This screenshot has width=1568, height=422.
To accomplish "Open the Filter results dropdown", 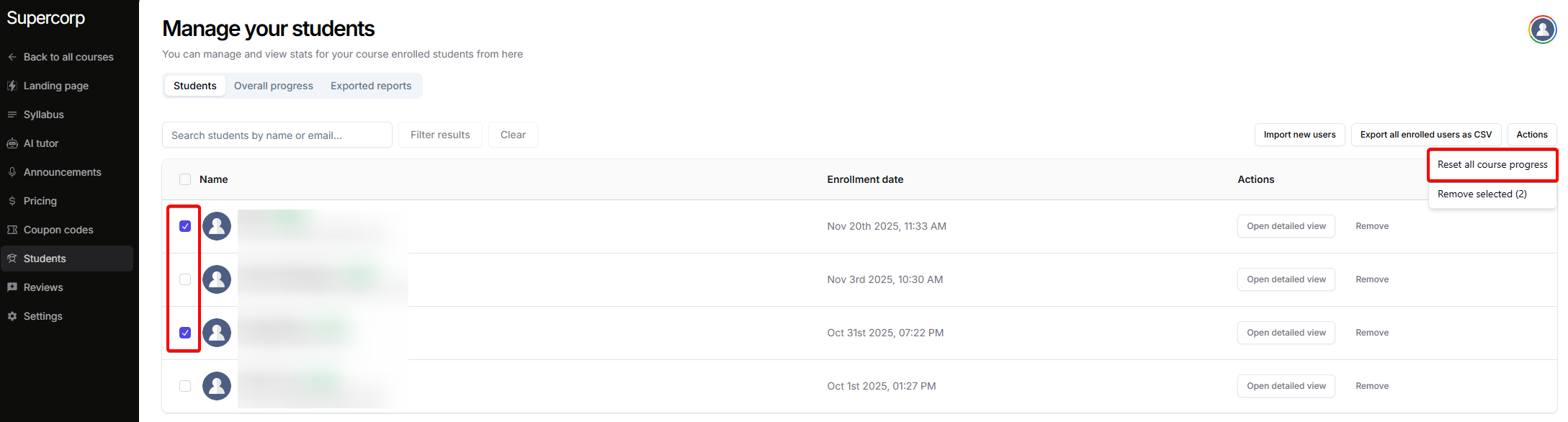I will click(440, 135).
